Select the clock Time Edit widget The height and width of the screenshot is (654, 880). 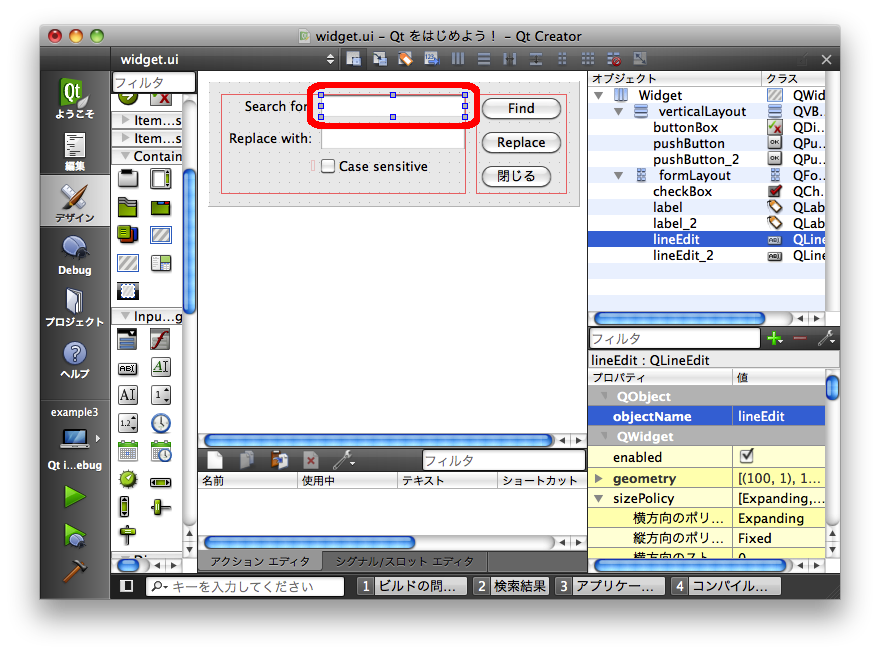click(160, 423)
